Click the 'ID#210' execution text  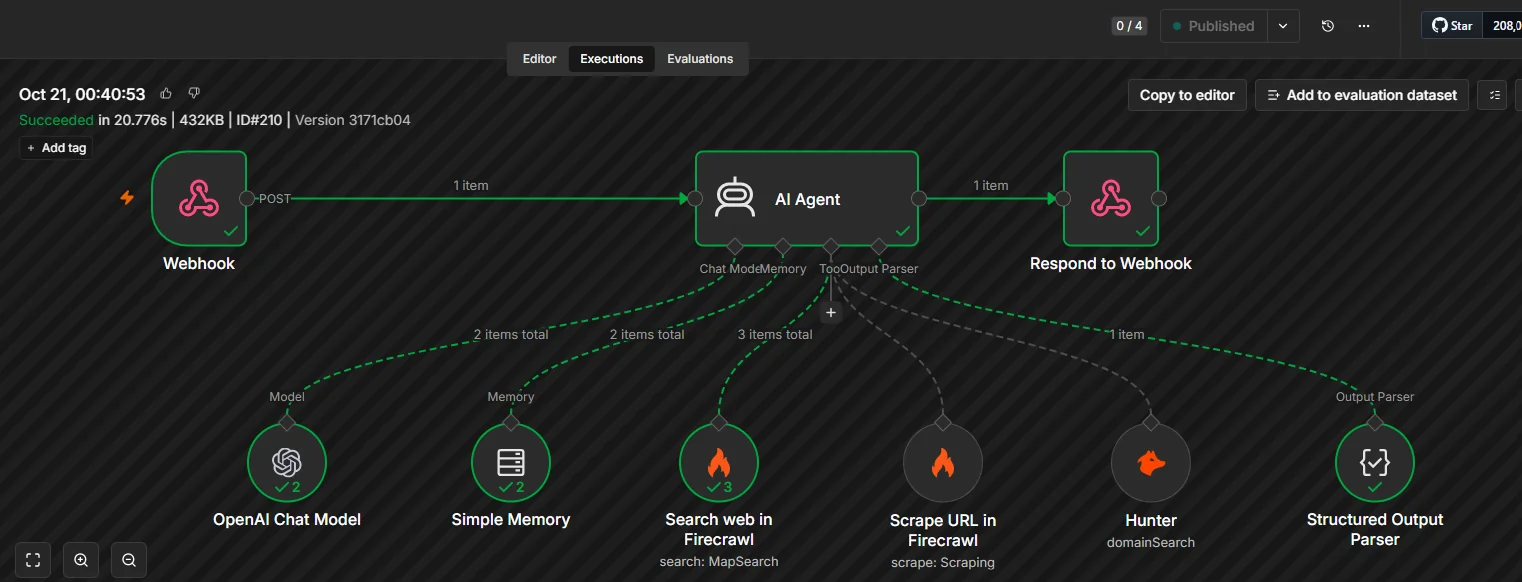[x=261, y=120]
